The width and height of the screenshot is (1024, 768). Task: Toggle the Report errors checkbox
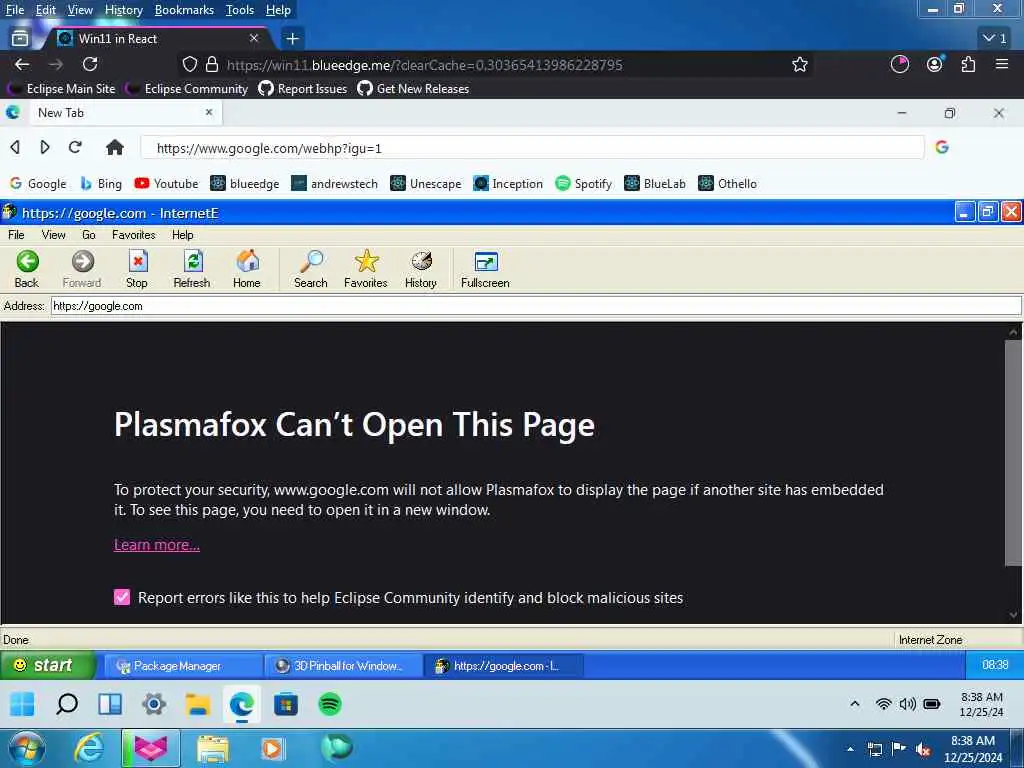121,597
